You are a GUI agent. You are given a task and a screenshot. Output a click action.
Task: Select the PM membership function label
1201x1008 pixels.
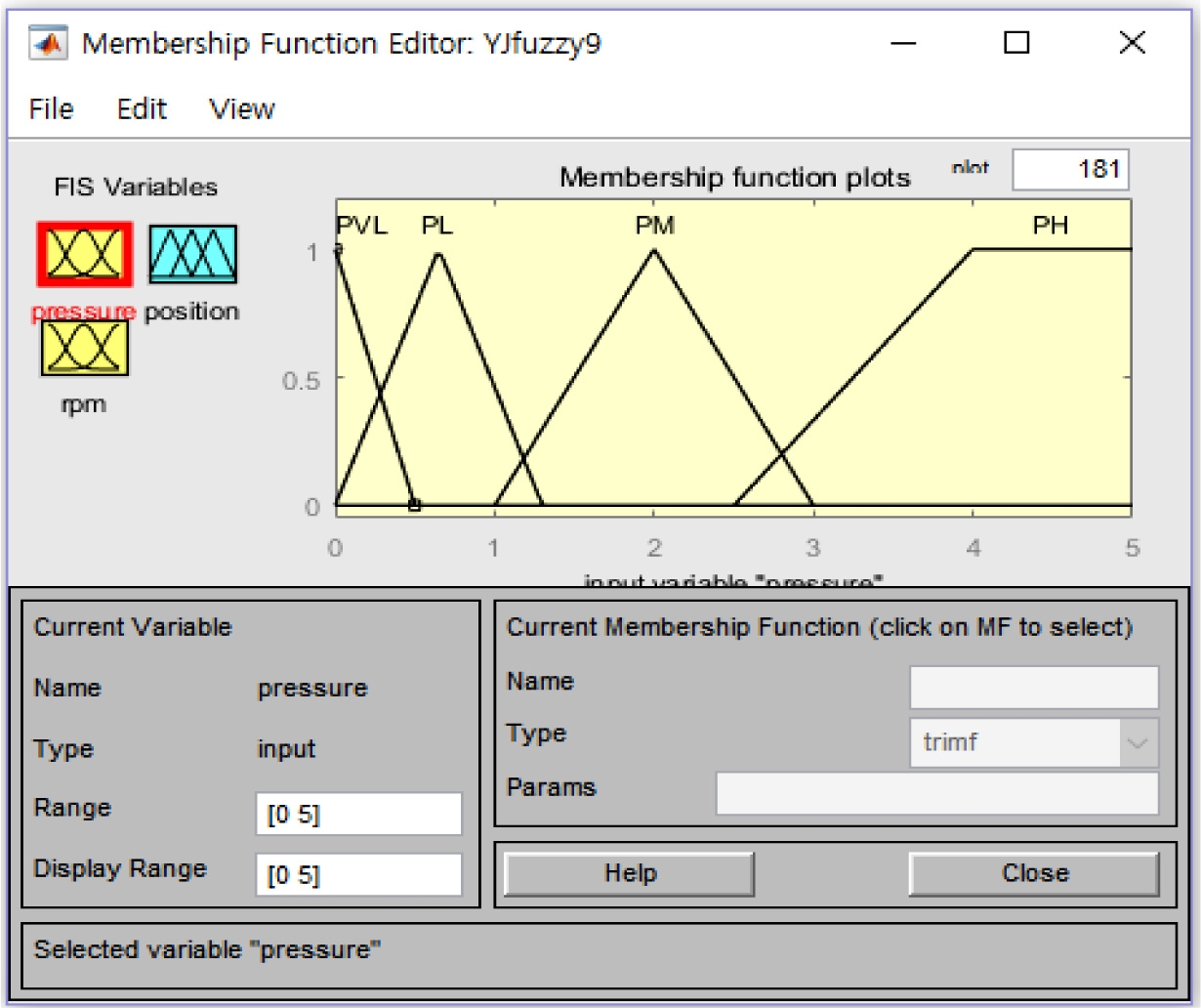(x=654, y=226)
